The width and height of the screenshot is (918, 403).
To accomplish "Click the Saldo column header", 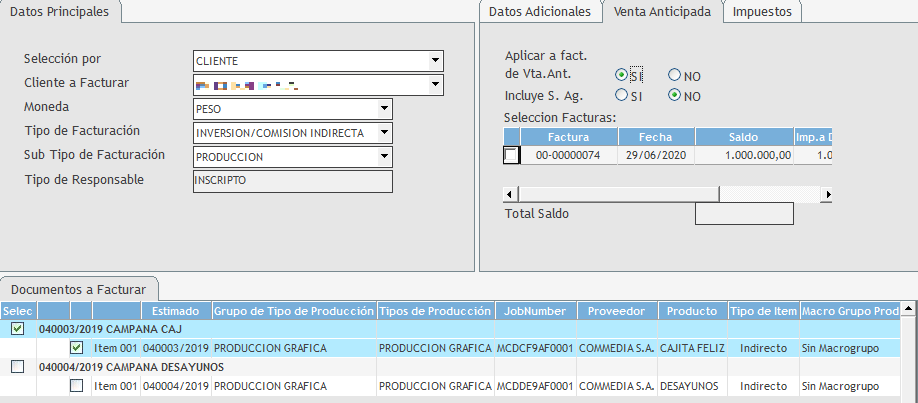I will pyautogui.click(x=743, y=137).
